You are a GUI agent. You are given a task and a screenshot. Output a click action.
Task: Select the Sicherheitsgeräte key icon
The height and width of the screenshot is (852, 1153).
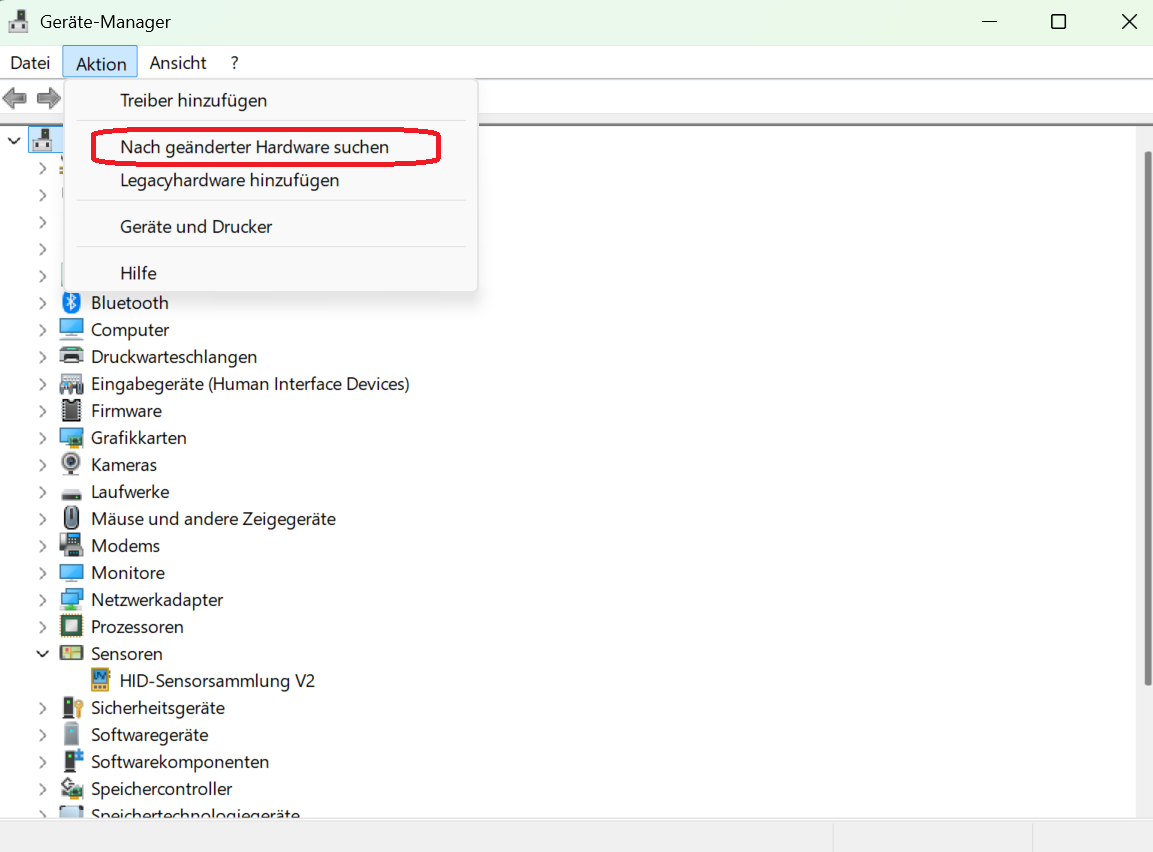point(71,707)
